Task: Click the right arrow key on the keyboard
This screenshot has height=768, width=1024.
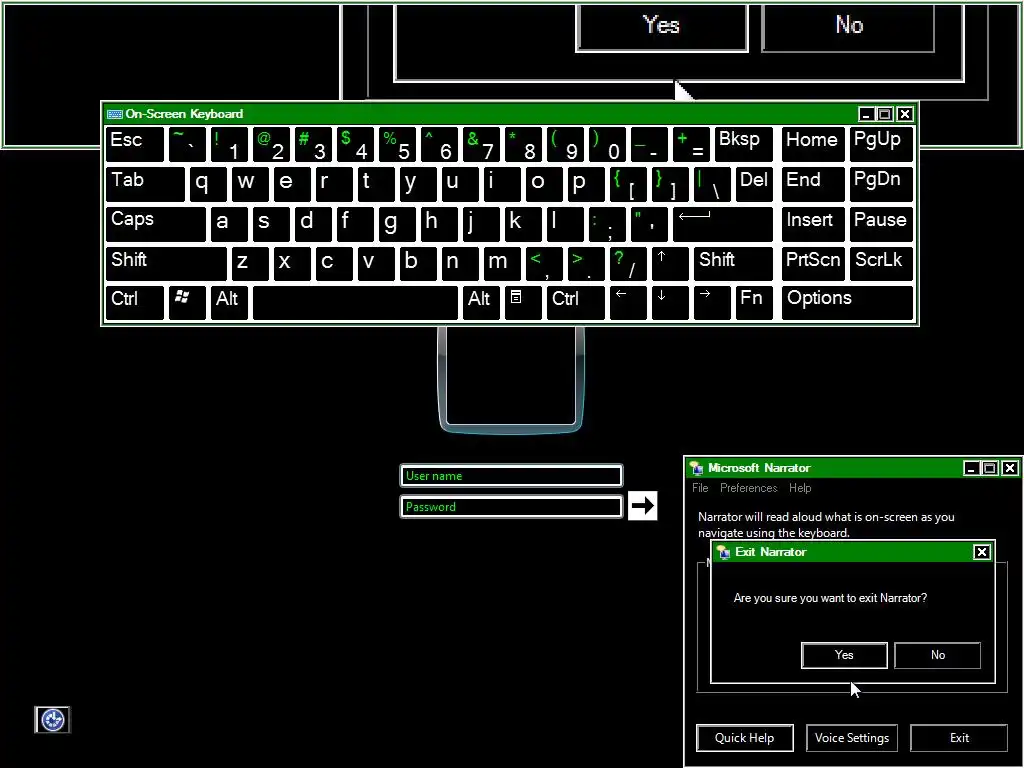Action: tap(712, 303)
